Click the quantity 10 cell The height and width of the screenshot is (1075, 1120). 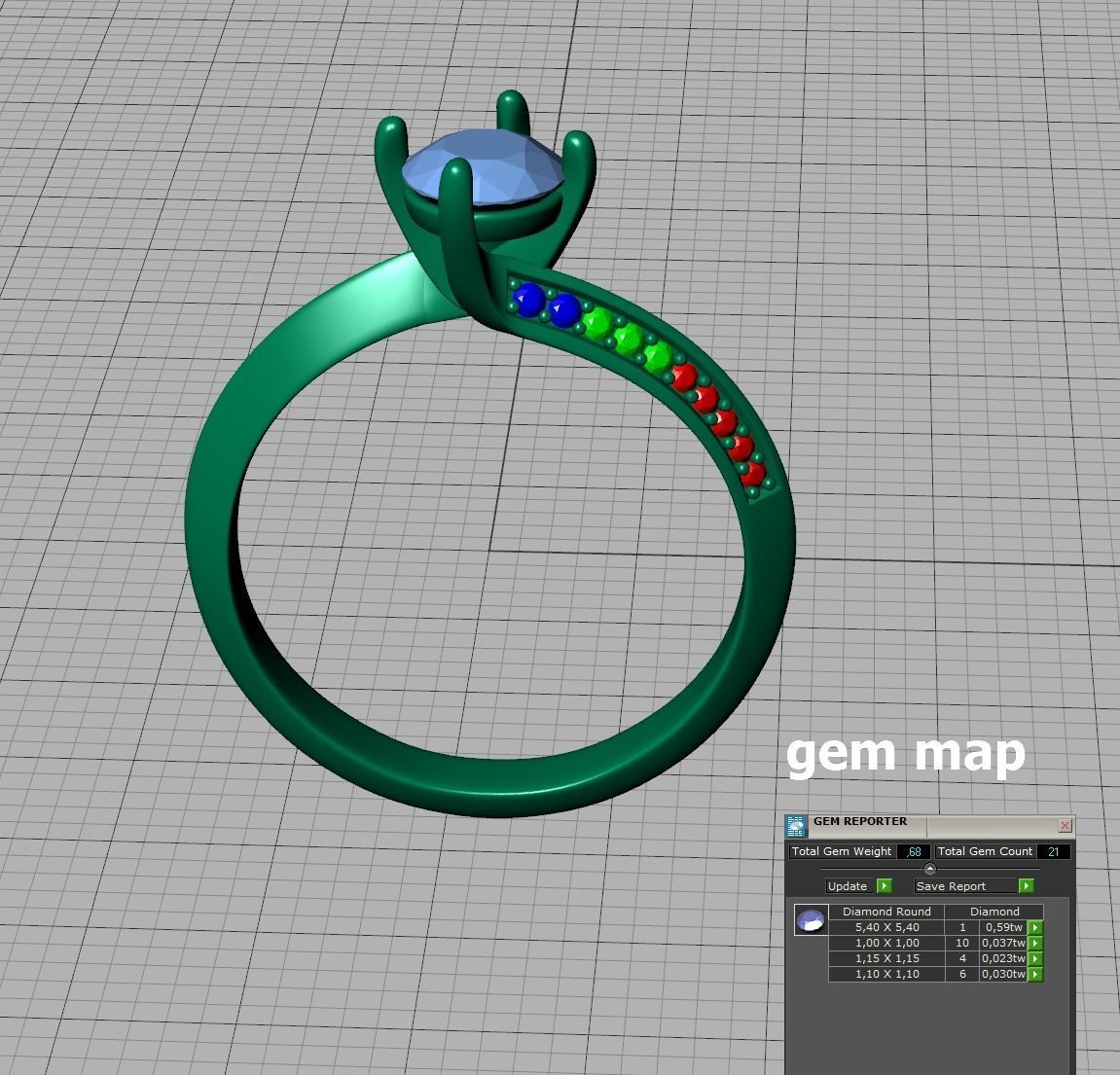click(x=962, y=943)
